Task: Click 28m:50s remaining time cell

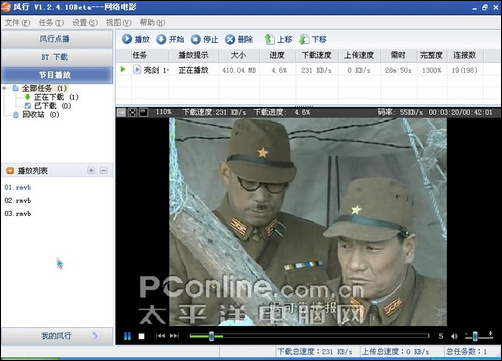Action: click(x=398, y=70)
